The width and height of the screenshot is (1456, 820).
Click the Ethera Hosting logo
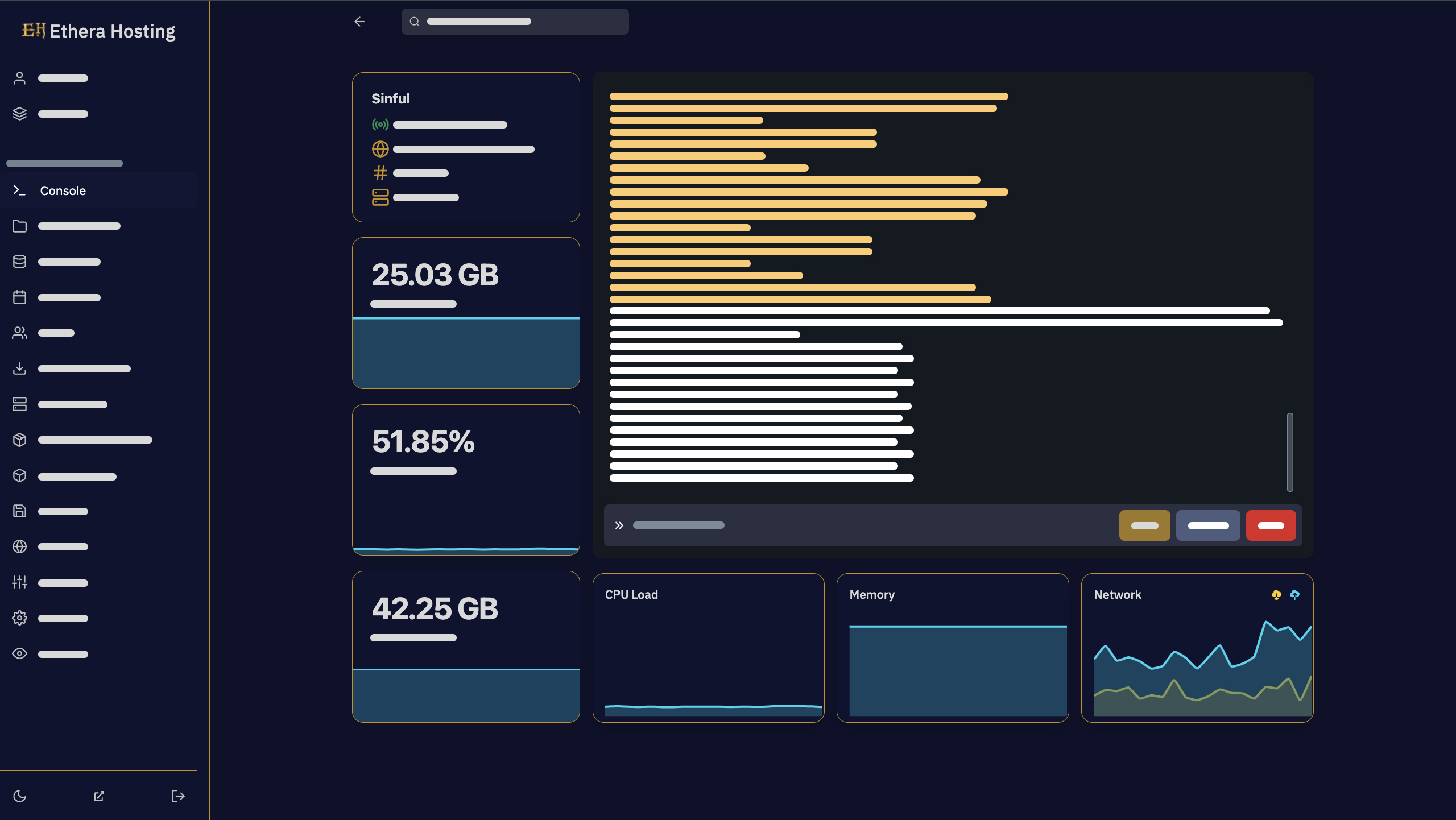pyautogui.click(x=98, y=31)
